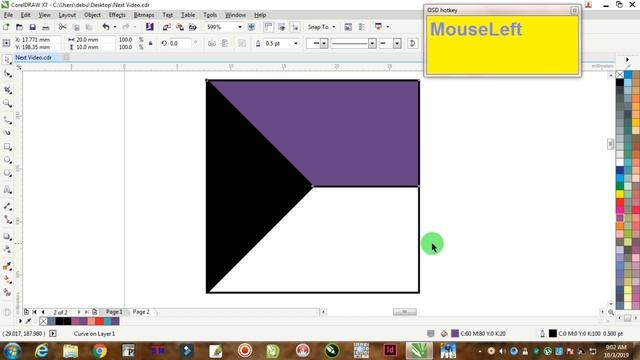The height and width of the screenshot is (360, 640).
Task: Select the Crop tool in toolbox
Action: (7, 90)
